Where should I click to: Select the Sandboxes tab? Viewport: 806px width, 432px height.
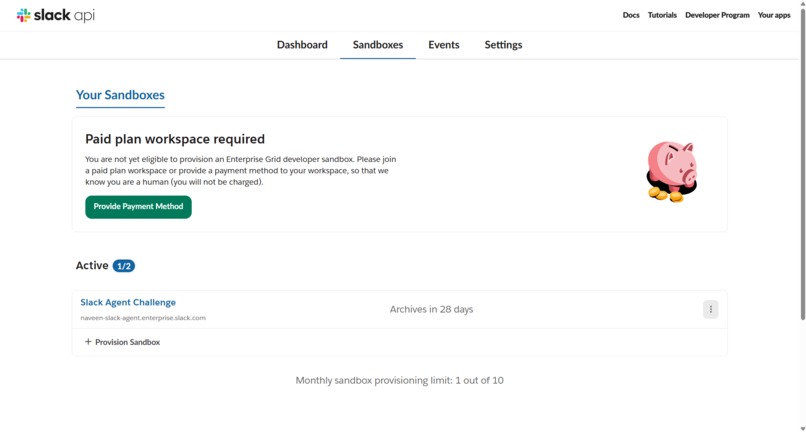[x=378, y=45]
